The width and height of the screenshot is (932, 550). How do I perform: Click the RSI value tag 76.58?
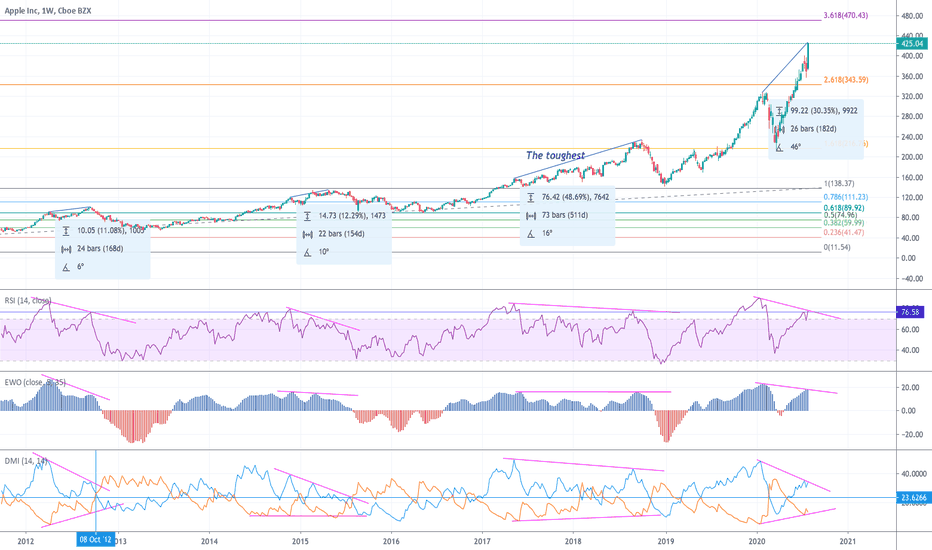911,312
